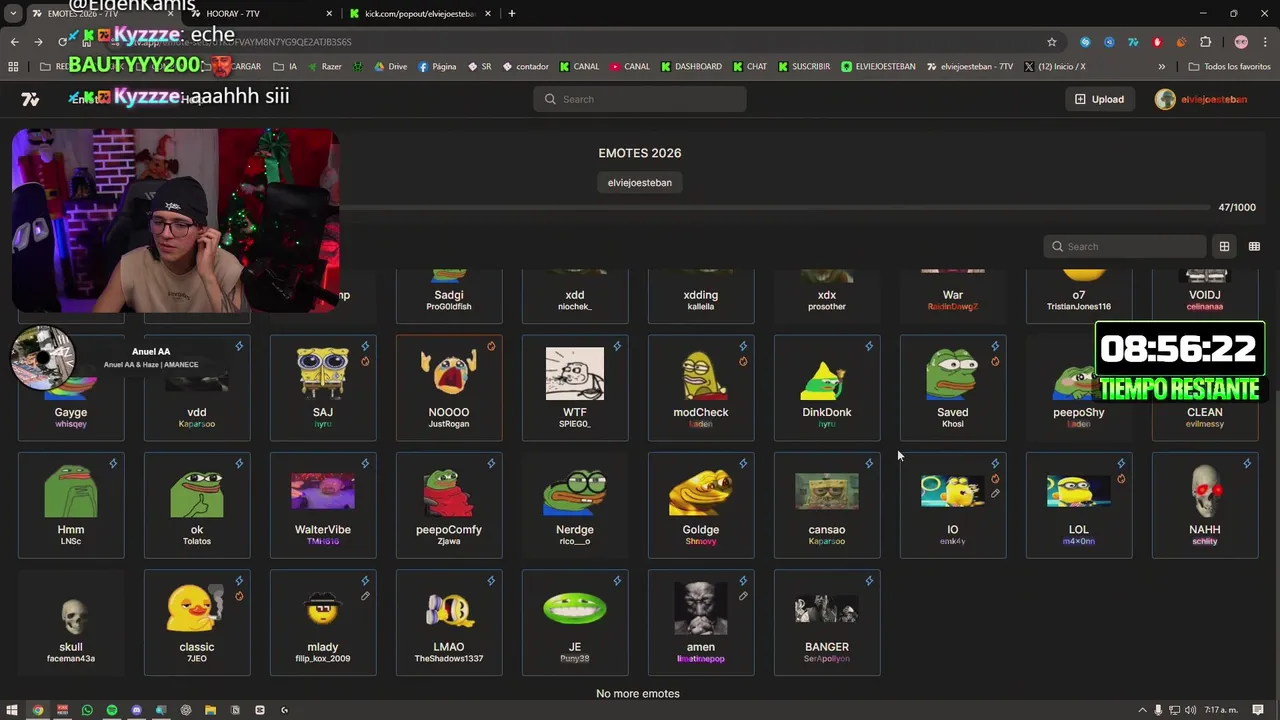Open the Saved Pepe emote
1280x720 pixels.
(953, 388)
